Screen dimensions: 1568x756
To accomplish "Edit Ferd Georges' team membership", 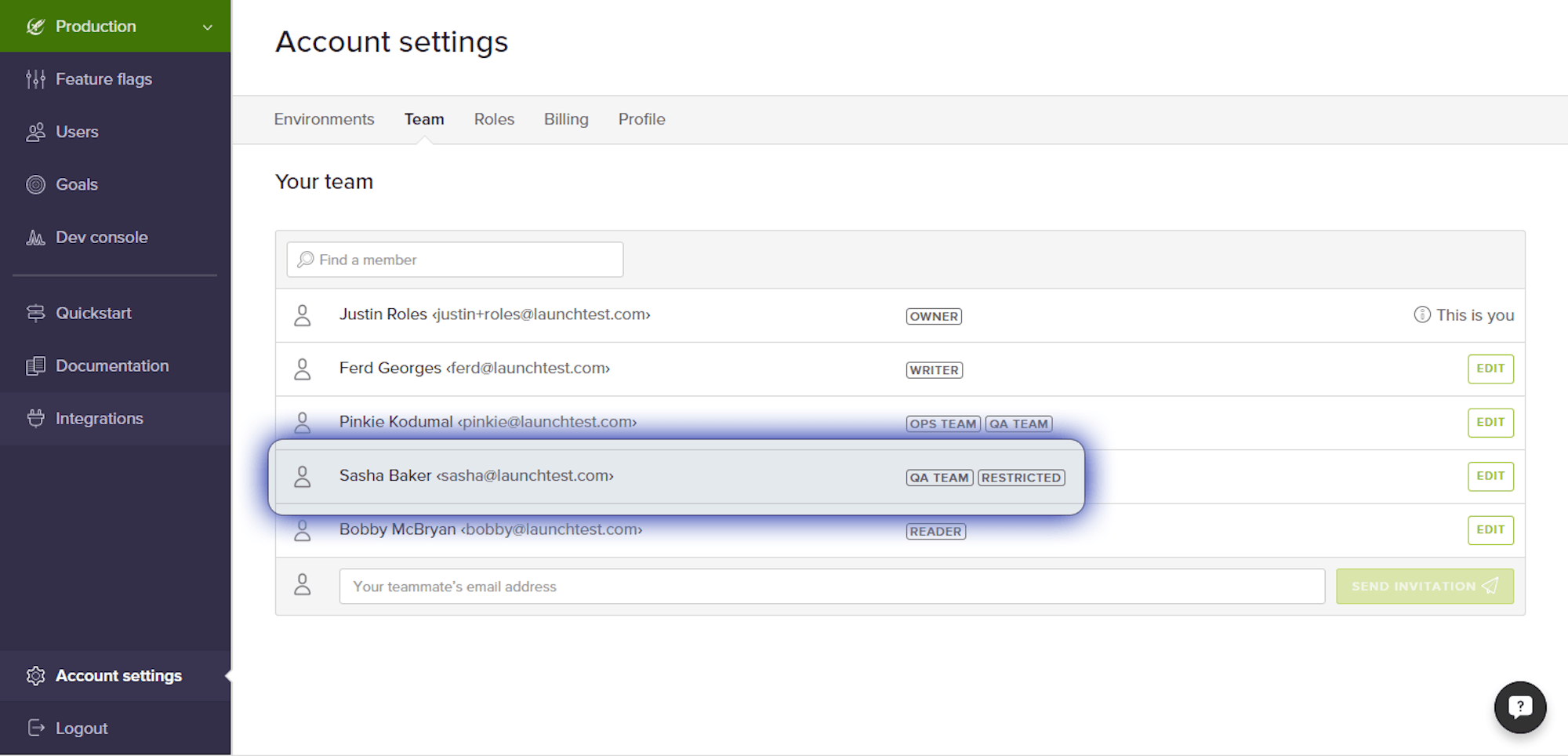I will coord(1490,369).
